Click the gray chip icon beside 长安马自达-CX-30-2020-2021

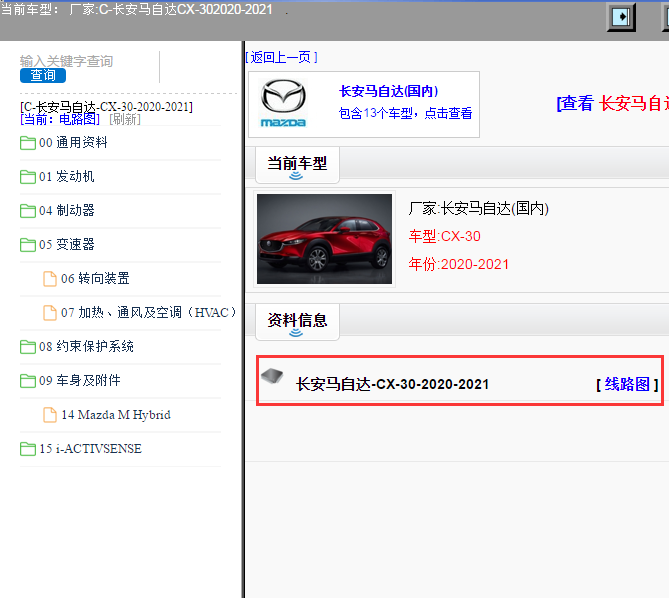pyautogui.click(x=272, y=376)
